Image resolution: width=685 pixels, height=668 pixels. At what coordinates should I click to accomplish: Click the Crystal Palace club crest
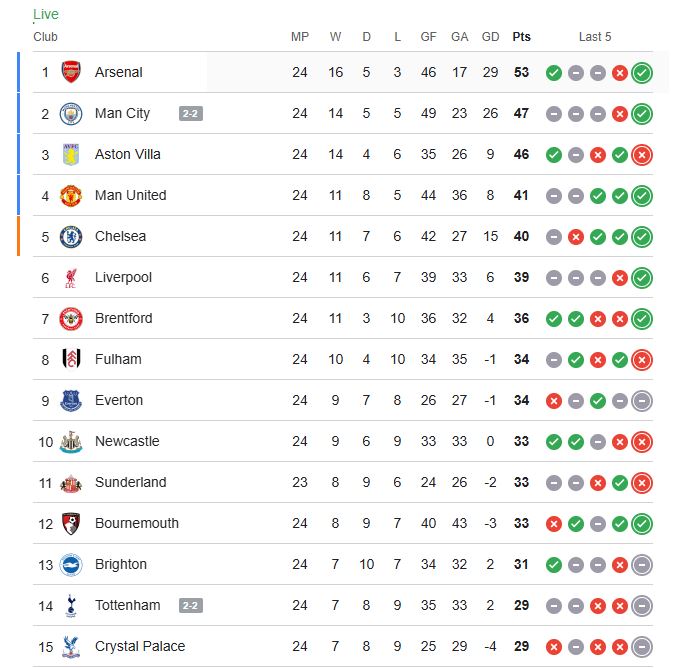(x=70, y=646)
